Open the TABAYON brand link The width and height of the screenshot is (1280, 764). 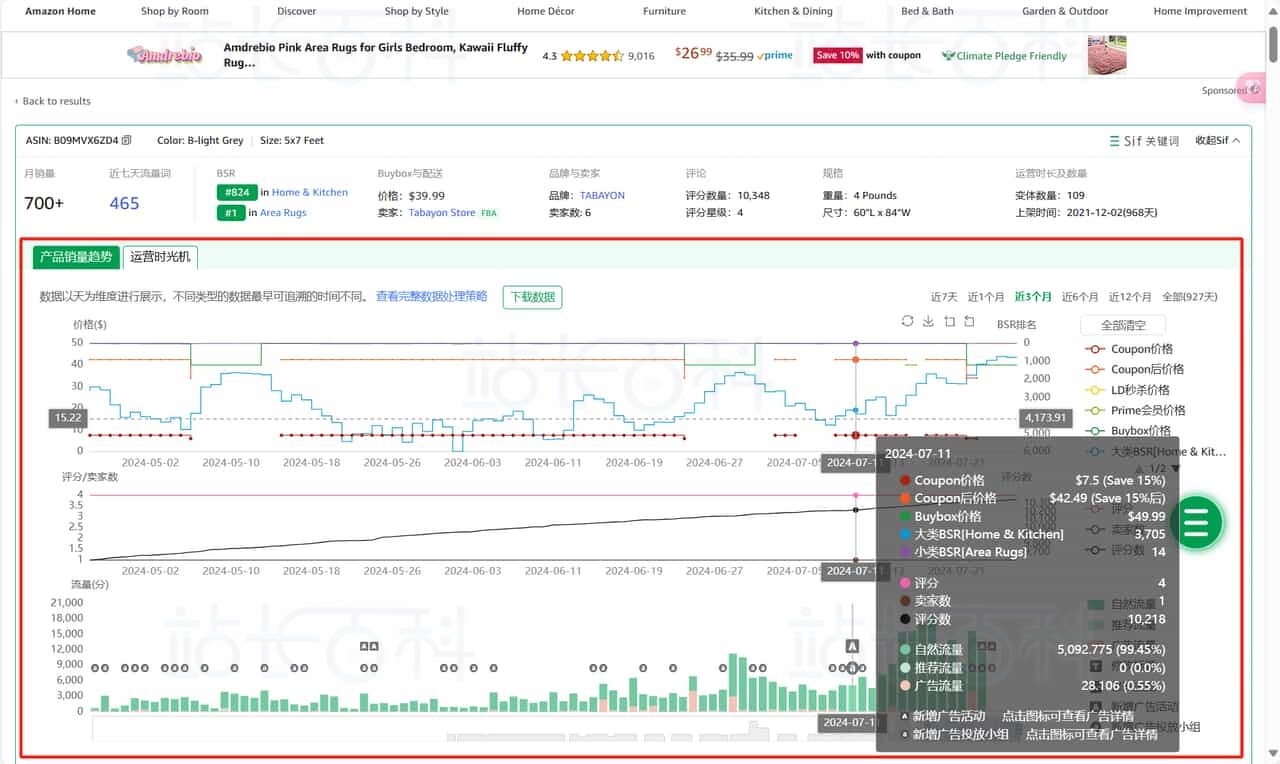coord(602,196)
